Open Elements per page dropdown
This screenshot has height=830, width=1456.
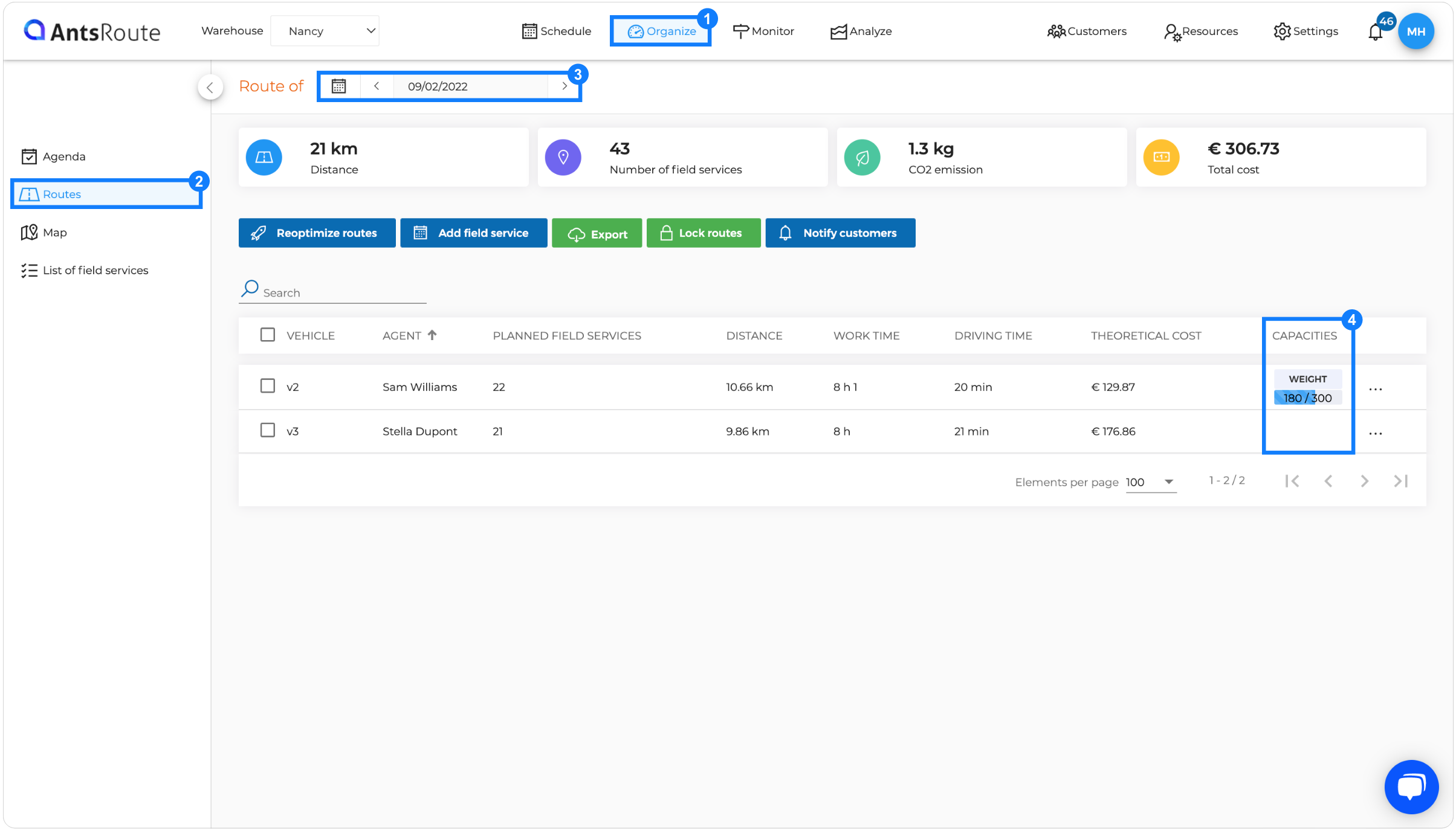pyautogui.click(x=1151, y=482)
